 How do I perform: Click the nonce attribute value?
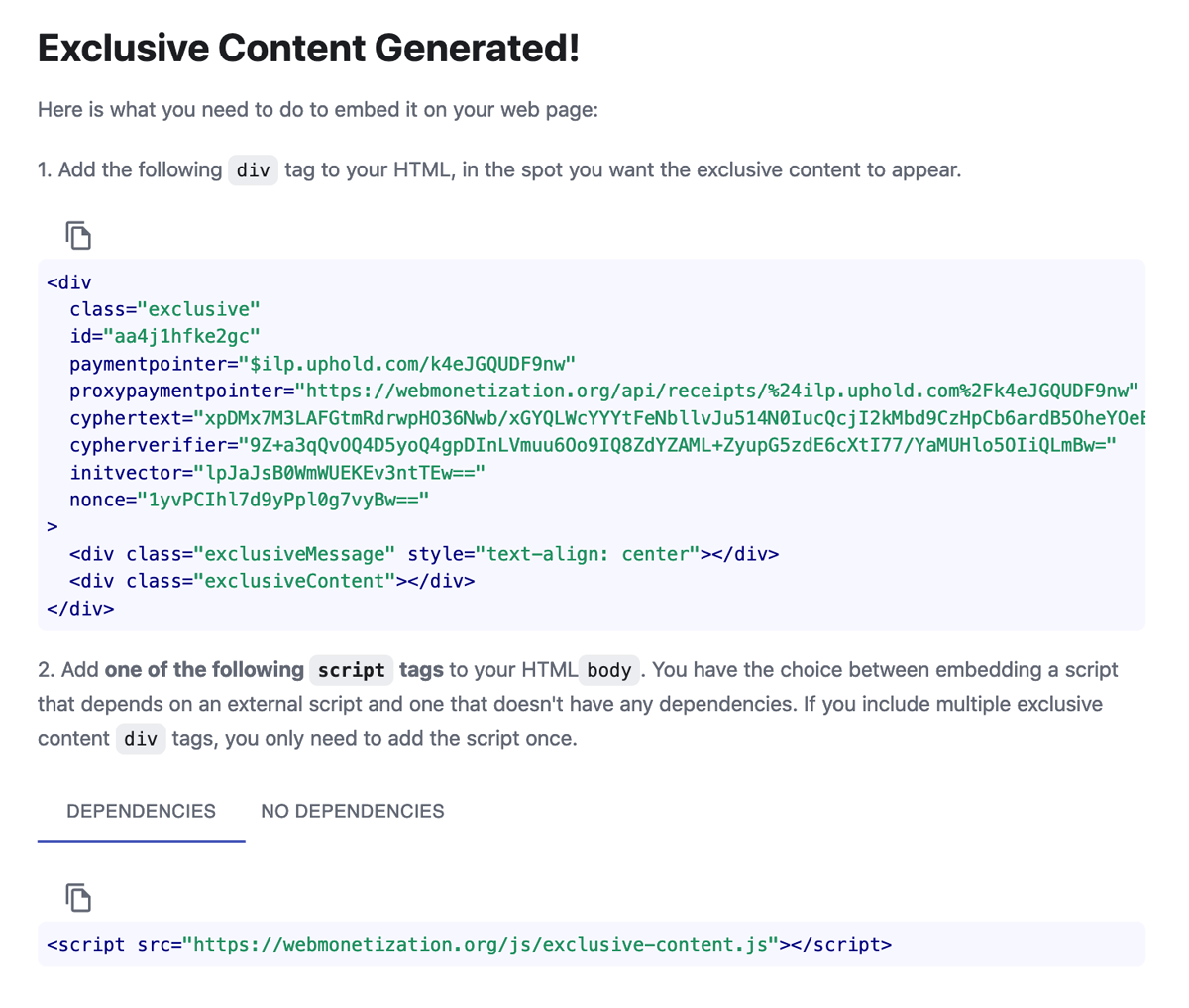tap(282, 500)
